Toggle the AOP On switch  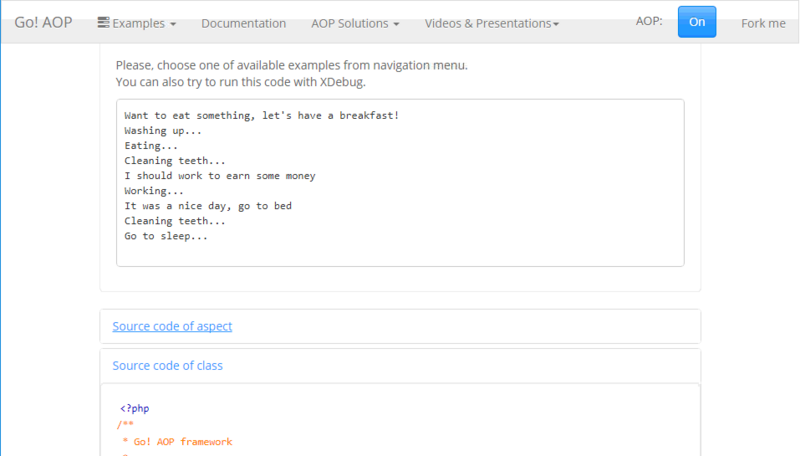click(697, 22)
